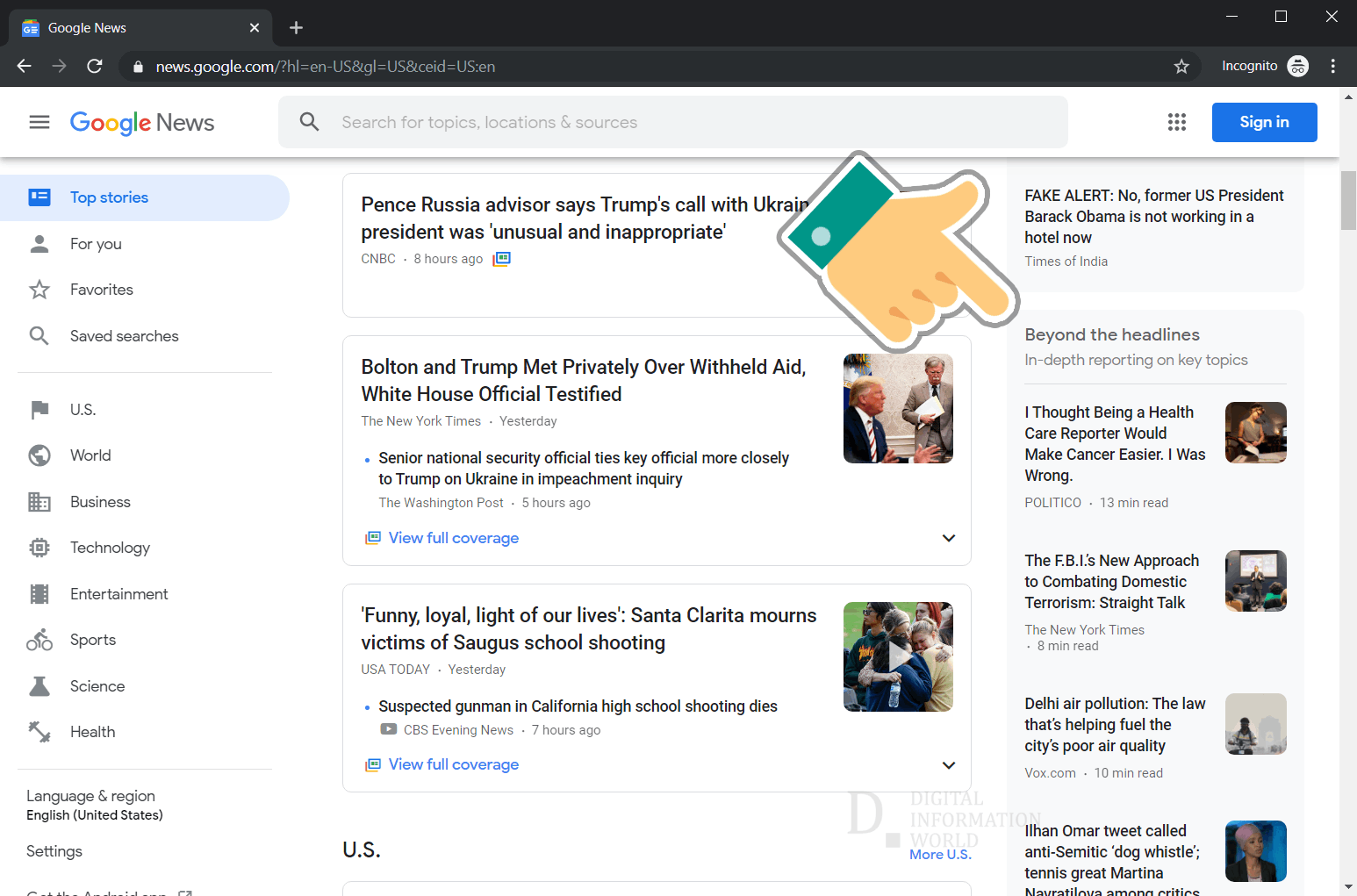Click the Business building icon
The width and height of the screenshot is (1357, 896).
click(x=39, y=502)
